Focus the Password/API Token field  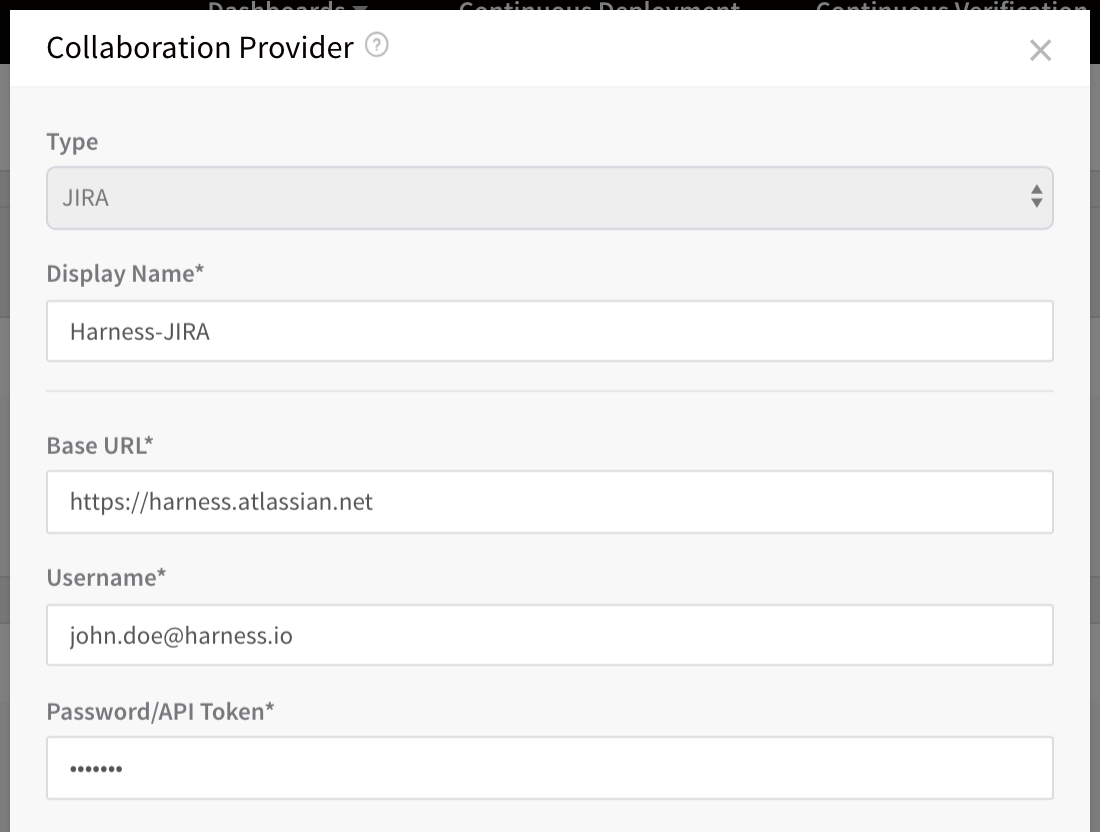(549, 768)
